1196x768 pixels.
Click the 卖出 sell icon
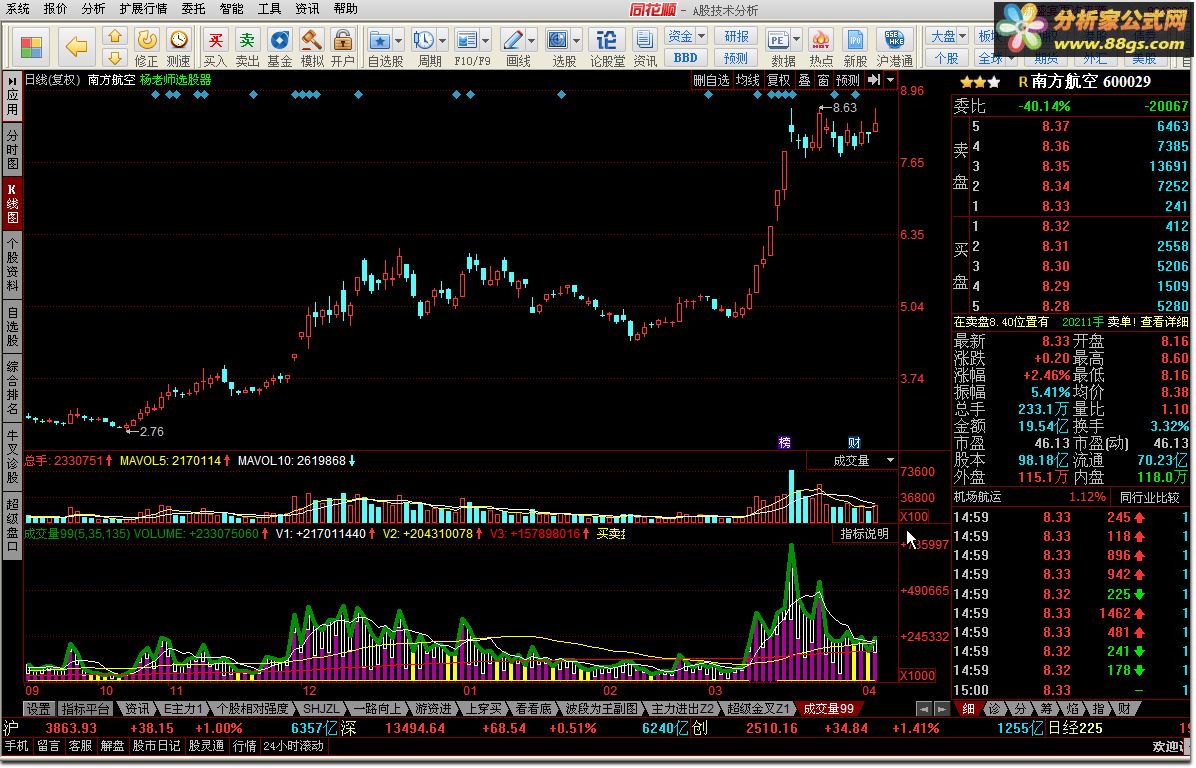[247, 47]
